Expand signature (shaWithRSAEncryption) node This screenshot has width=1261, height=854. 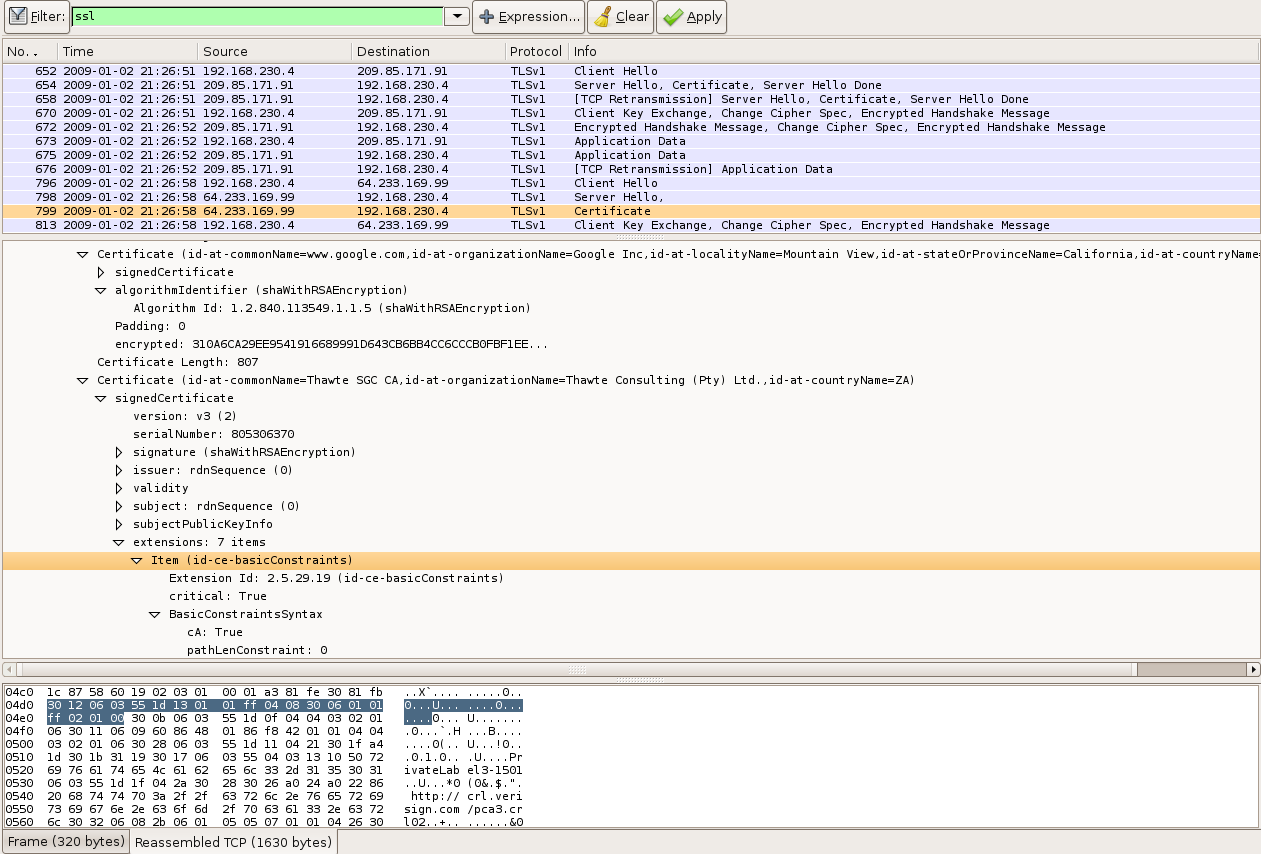click(x=119, y=452)
